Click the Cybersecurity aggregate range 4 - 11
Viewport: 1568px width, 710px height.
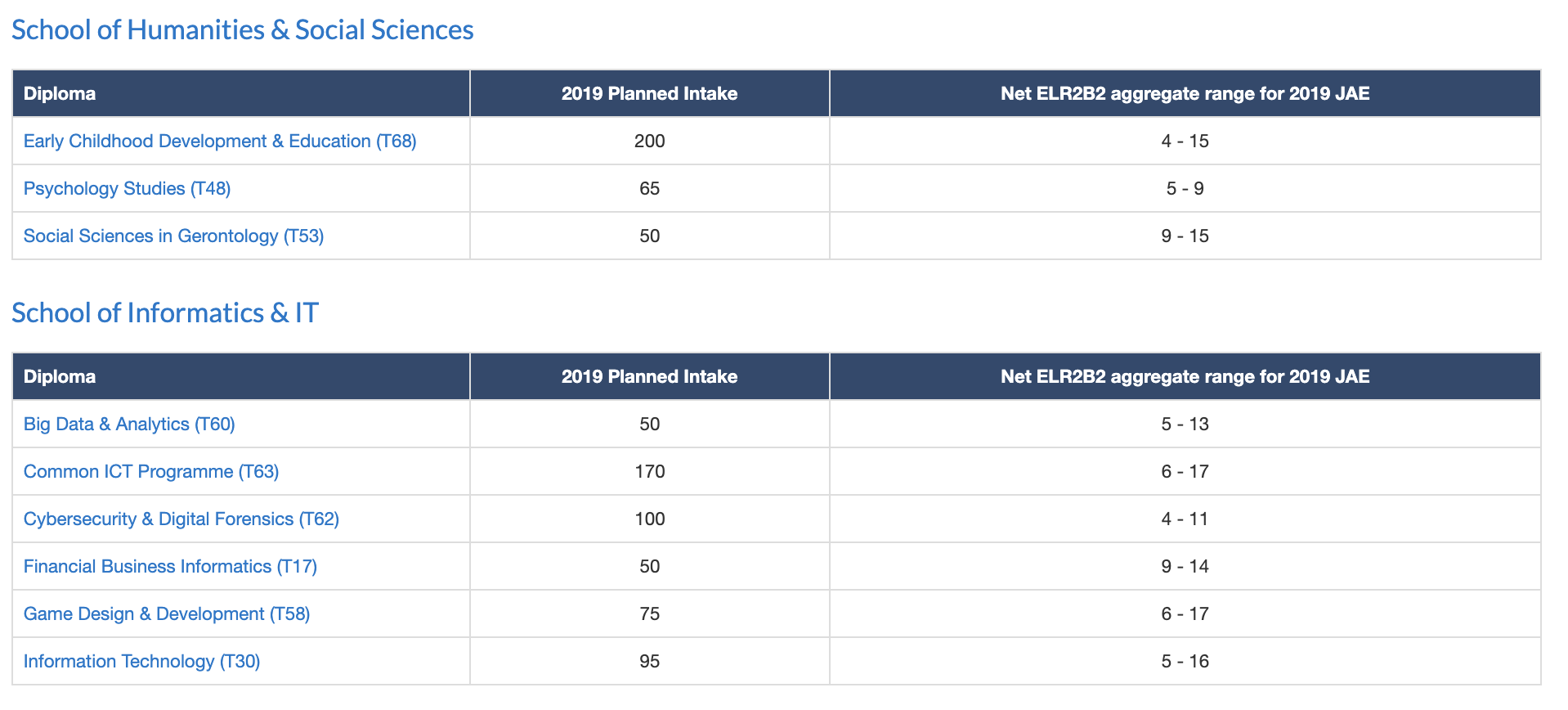tap(1185, 519)
